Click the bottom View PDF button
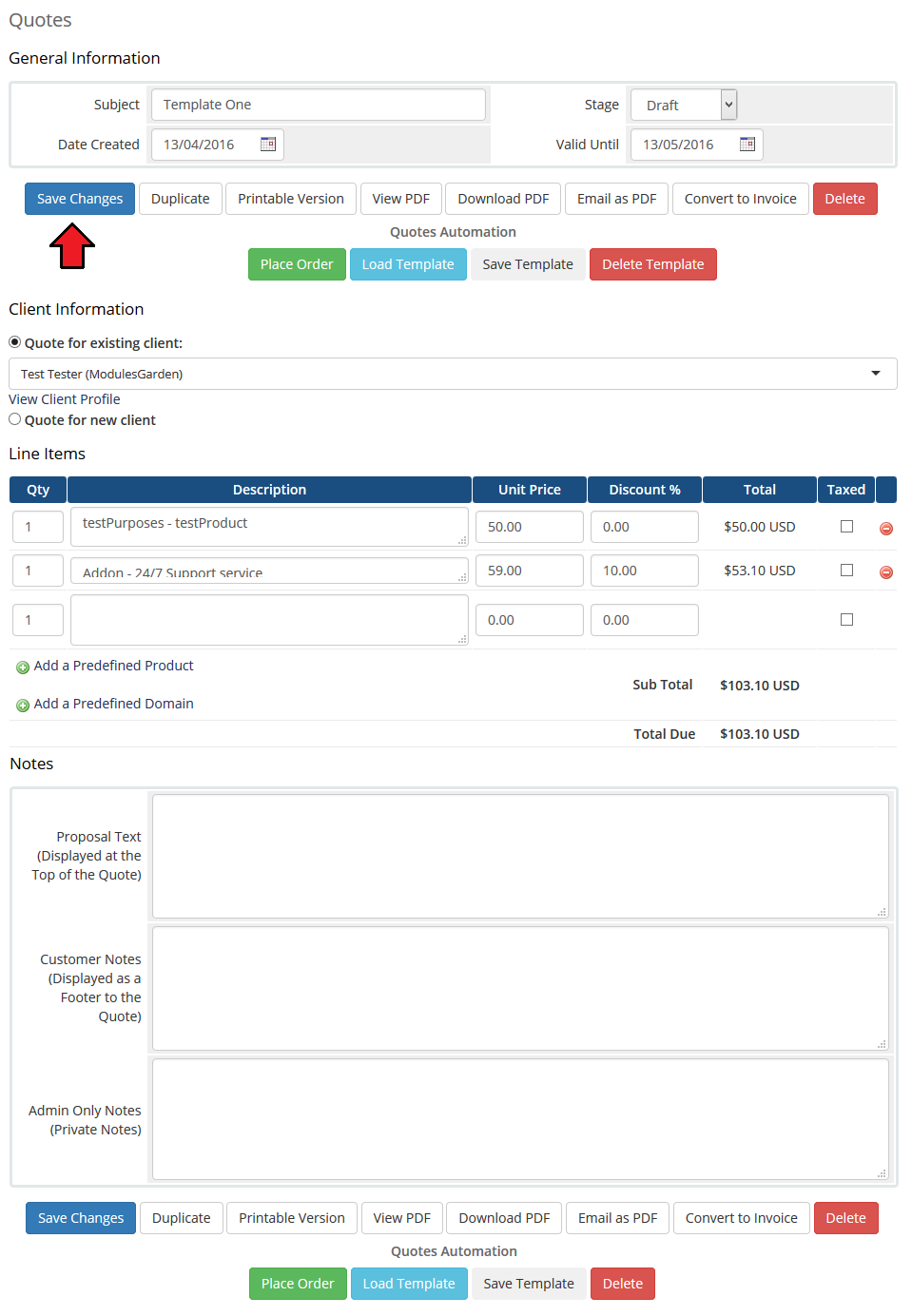This screenshot has height=1316, width=912. pos(402,1218)
